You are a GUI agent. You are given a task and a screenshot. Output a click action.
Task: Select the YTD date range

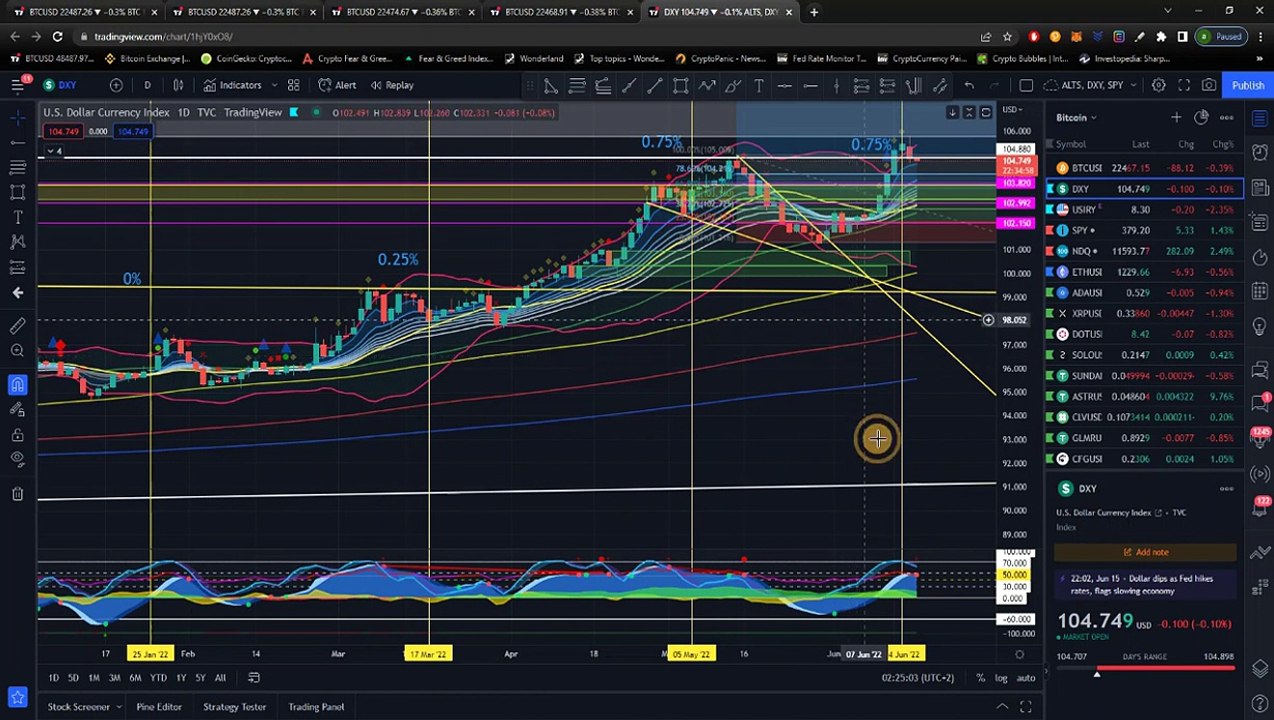point(158,678)
